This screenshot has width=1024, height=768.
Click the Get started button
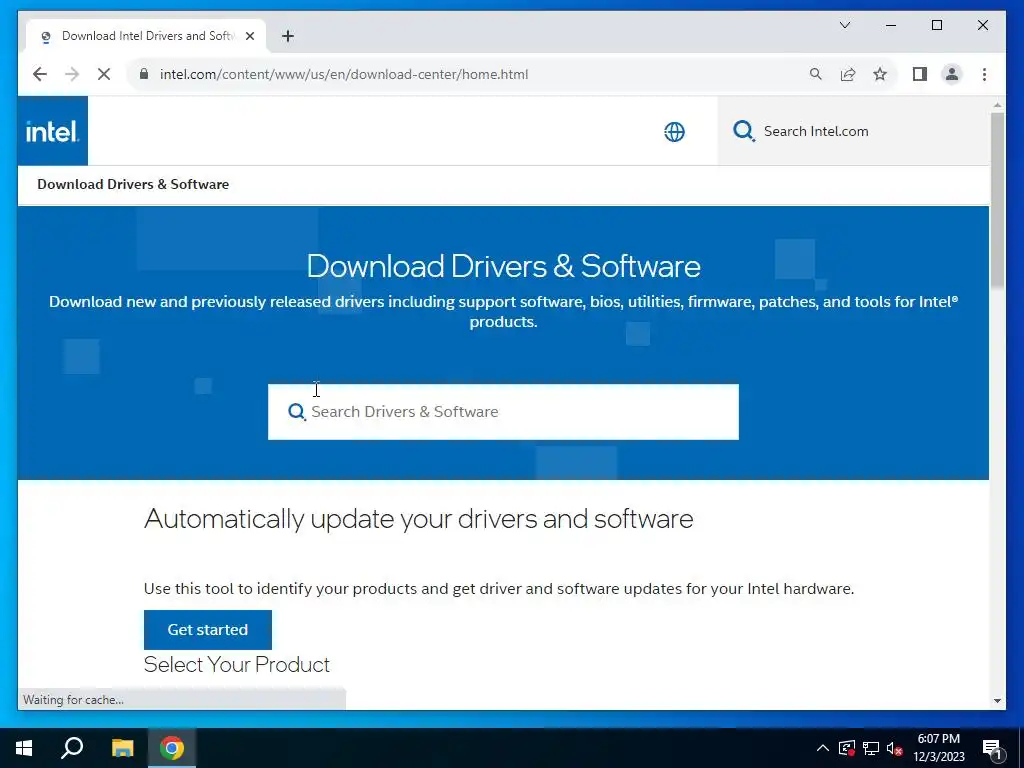208,630
